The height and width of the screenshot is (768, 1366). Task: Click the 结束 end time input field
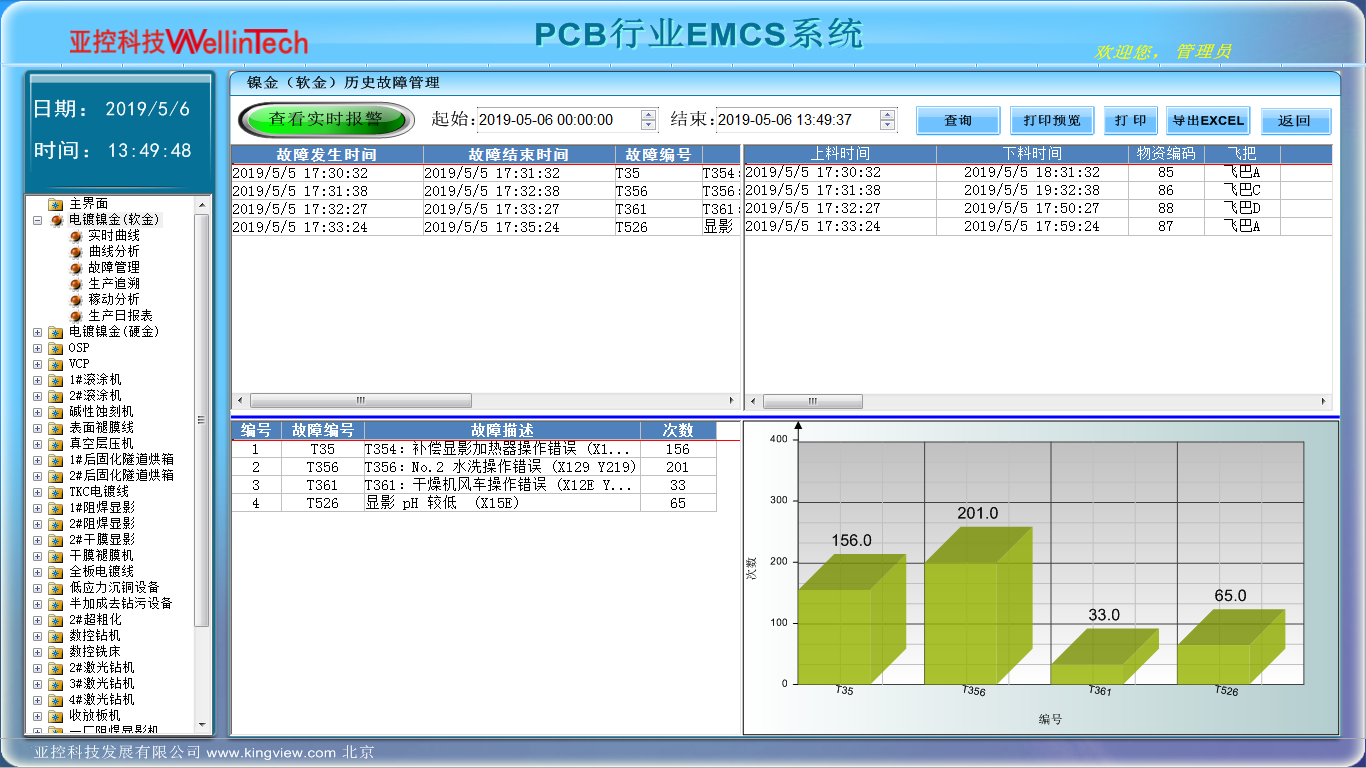pos(796,120)
